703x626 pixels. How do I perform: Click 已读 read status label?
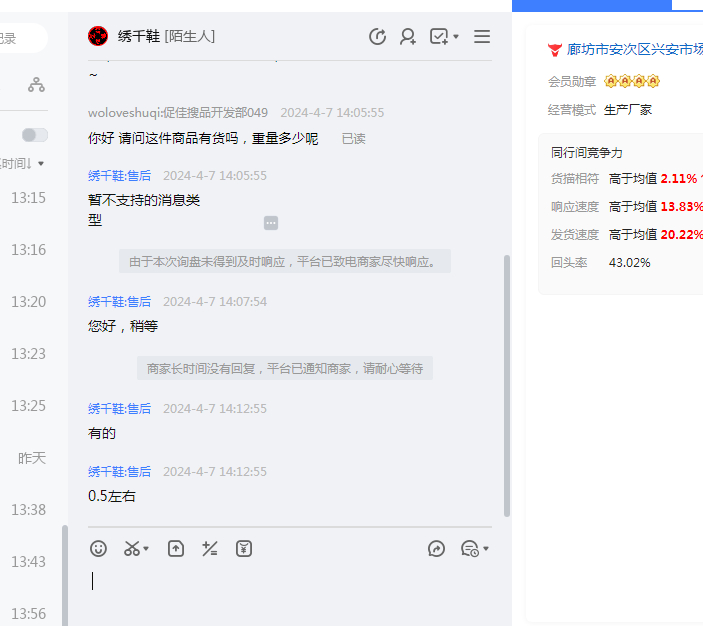pos(353,139)
